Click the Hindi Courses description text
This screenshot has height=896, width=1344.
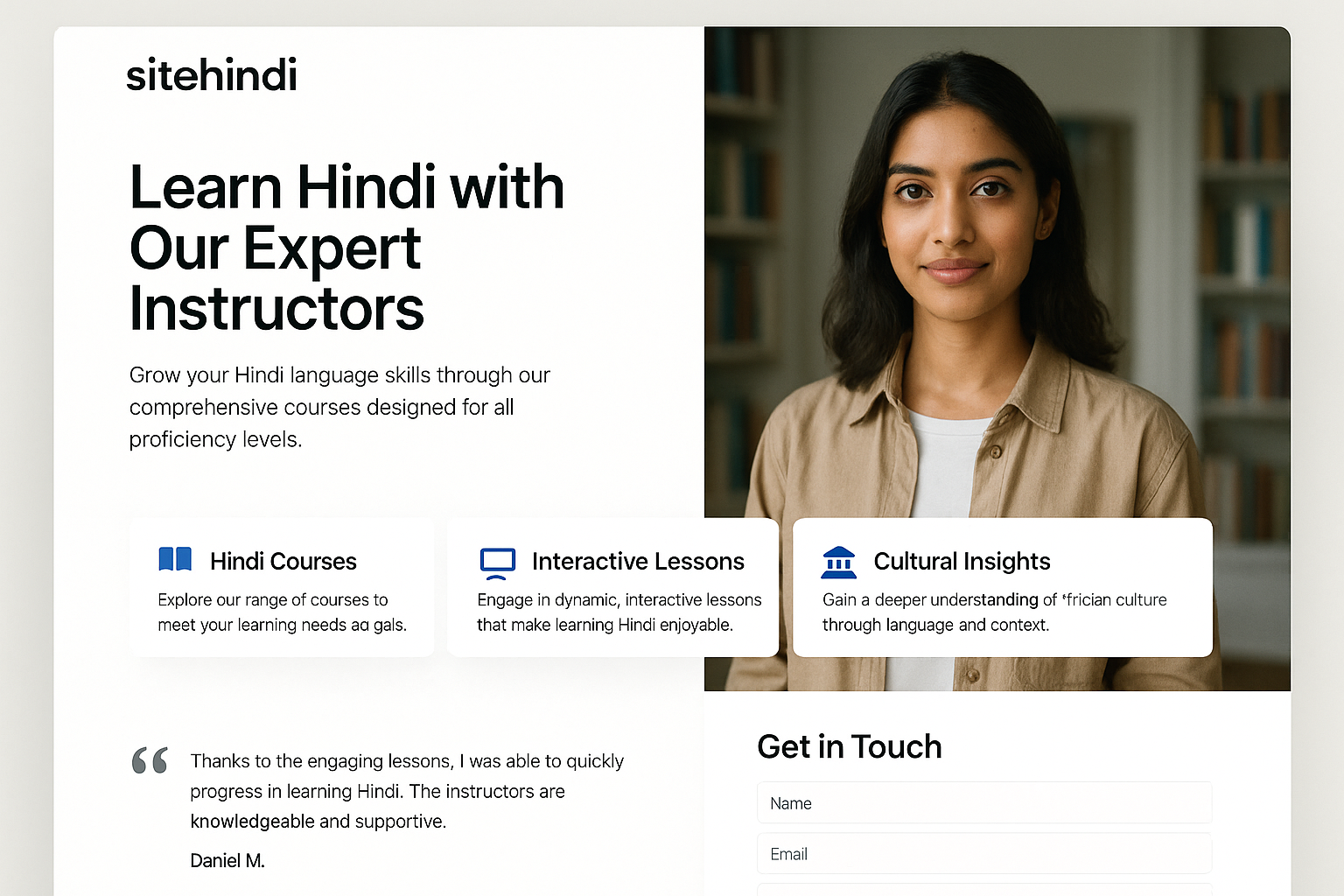pos(282,612)
